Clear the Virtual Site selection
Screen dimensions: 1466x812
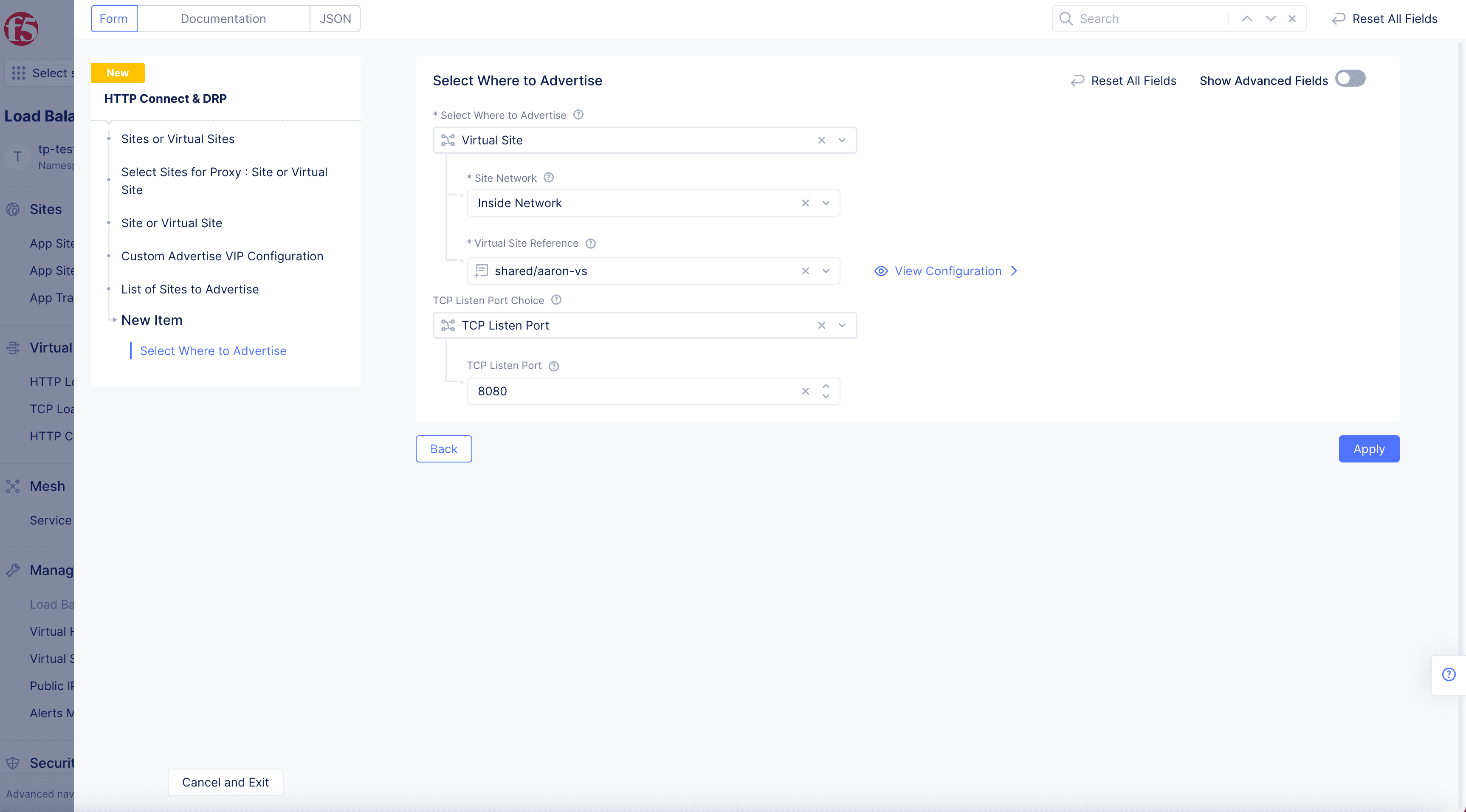coord(822,141)
